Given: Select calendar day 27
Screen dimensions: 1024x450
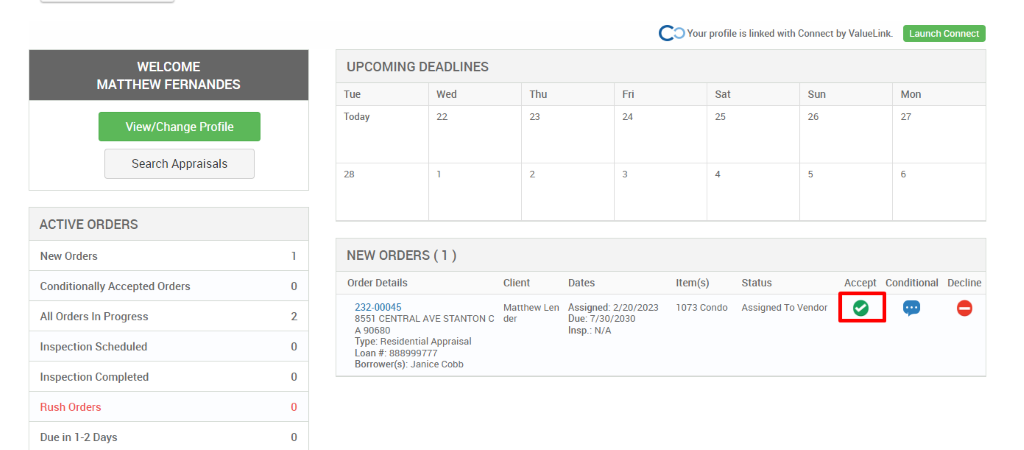Looking at the screenshot, I should (x=939, y=134).
